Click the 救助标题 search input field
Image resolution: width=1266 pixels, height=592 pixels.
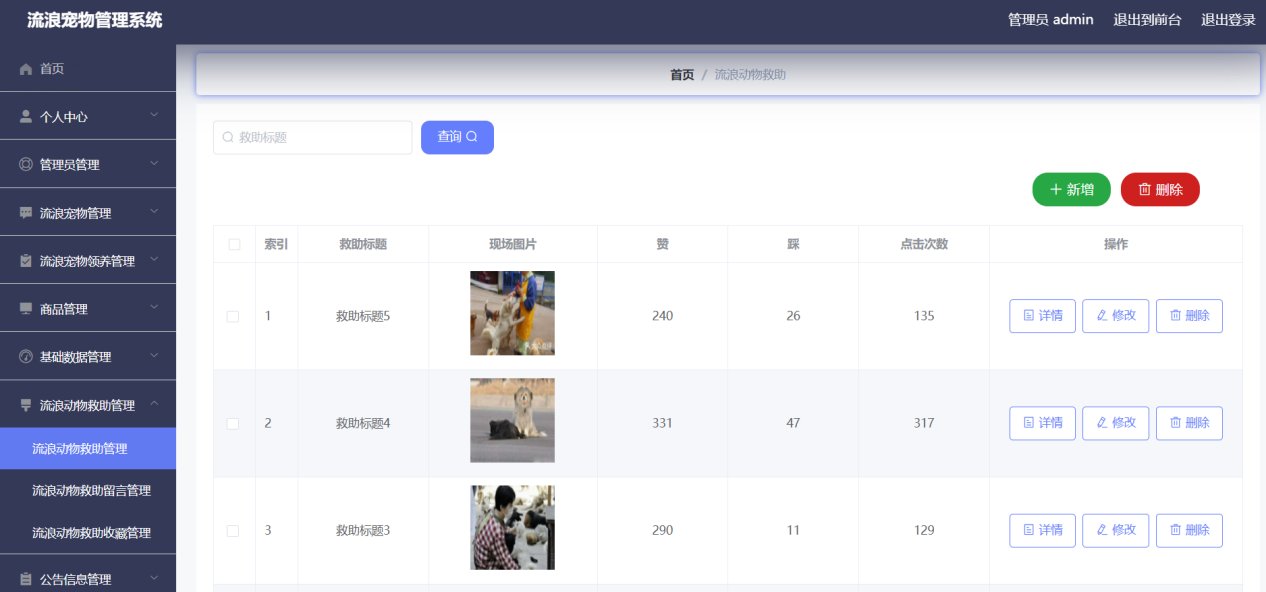click(312, 137)
